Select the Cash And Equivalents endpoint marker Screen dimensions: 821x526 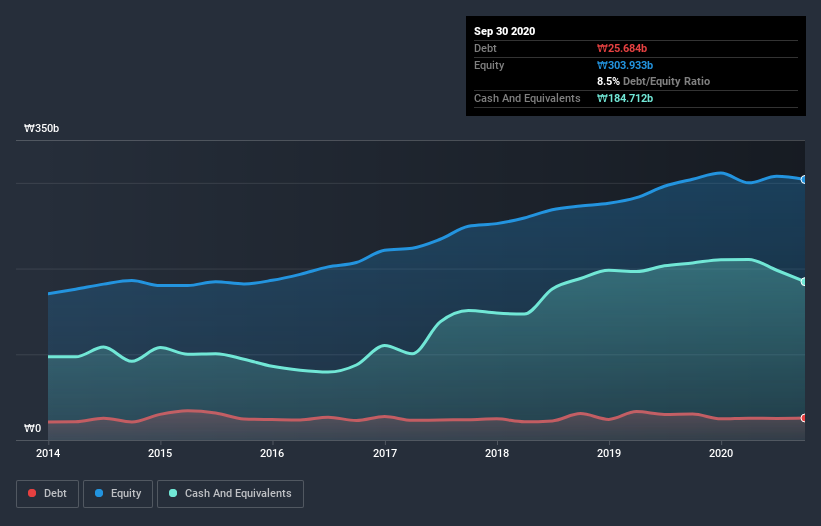[804, 282]
